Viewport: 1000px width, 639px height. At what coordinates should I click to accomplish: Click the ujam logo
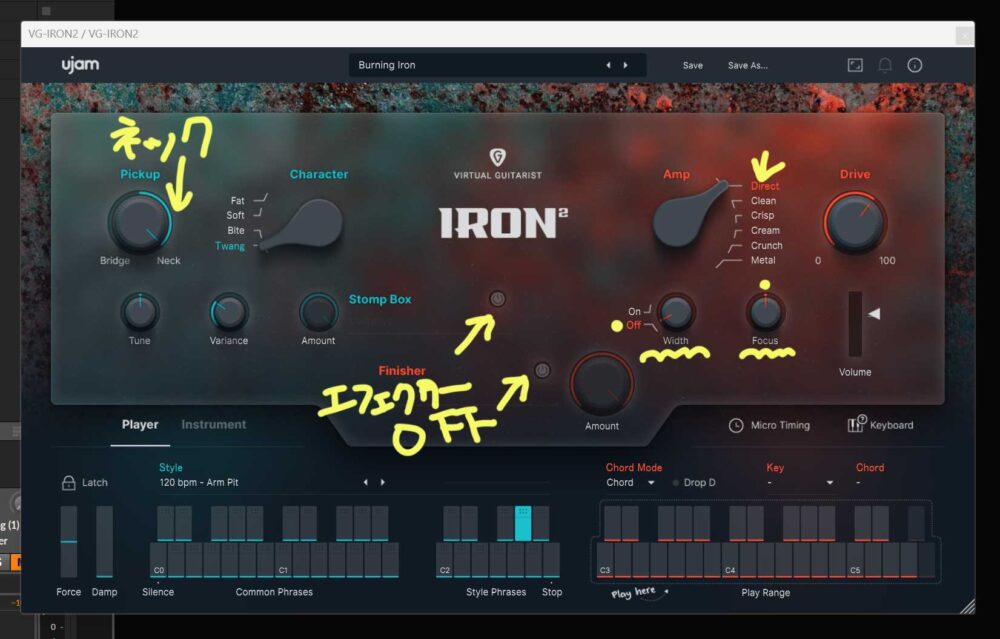click(x=80, y=64)
